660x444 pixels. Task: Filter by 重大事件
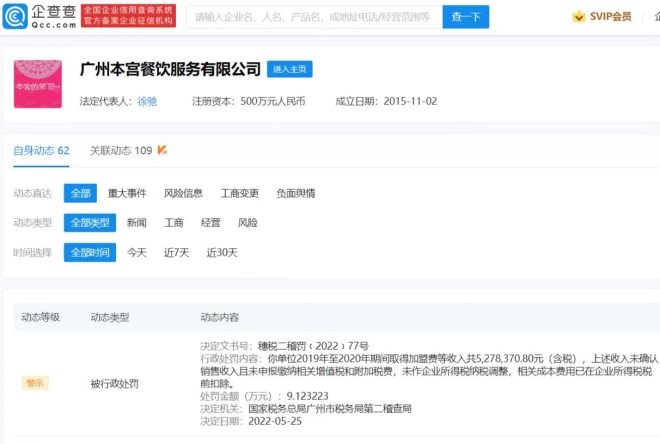127,193
